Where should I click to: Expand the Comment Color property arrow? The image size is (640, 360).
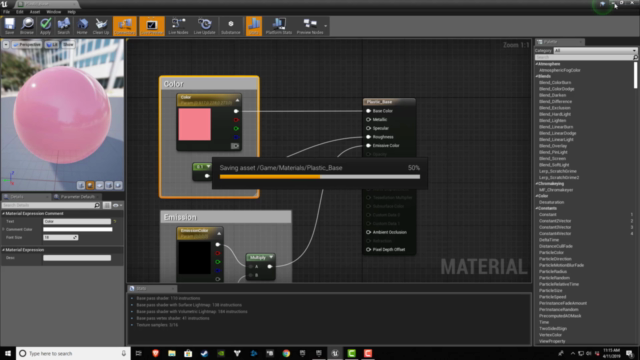pyautogui.click(x=4, y=229)
